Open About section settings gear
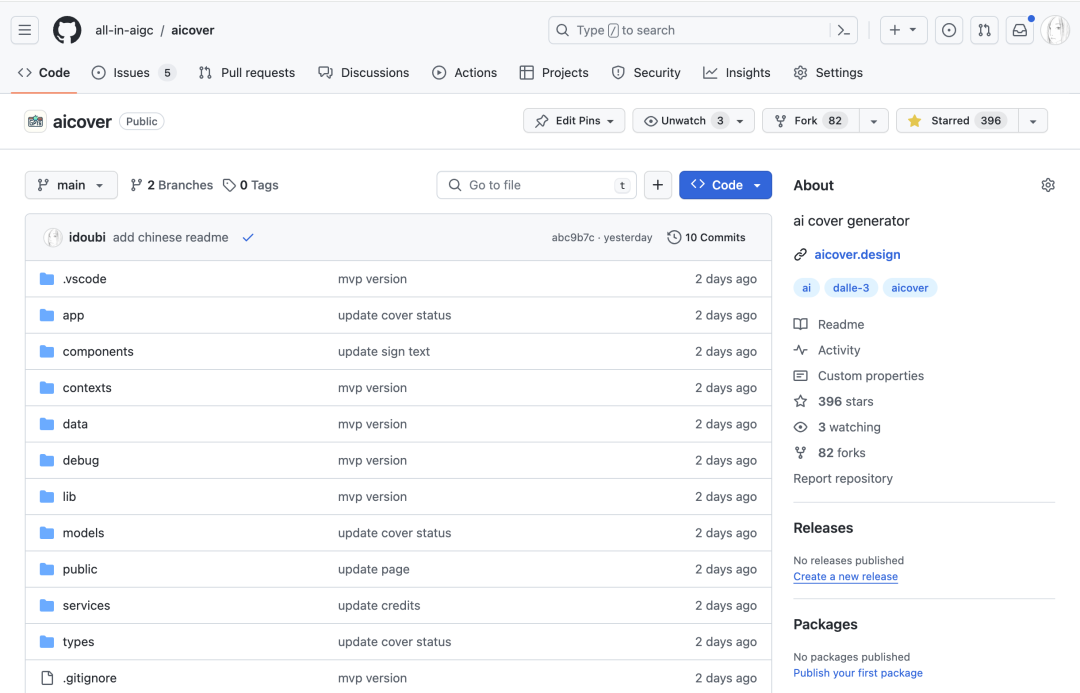This screenshot has height=693, width=1080. coord(1048,185)
